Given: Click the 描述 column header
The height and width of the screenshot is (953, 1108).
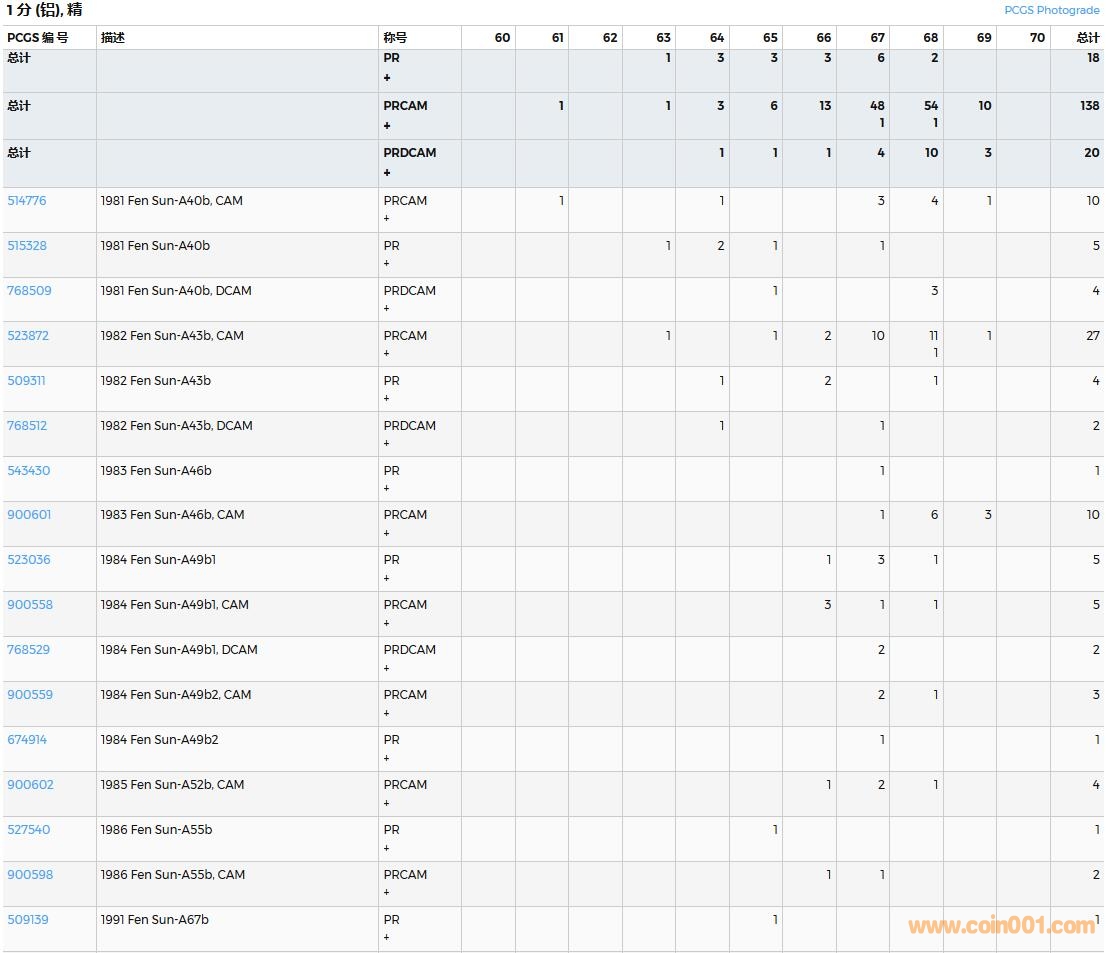Looking at the screenshot, I should click(113, 38).
